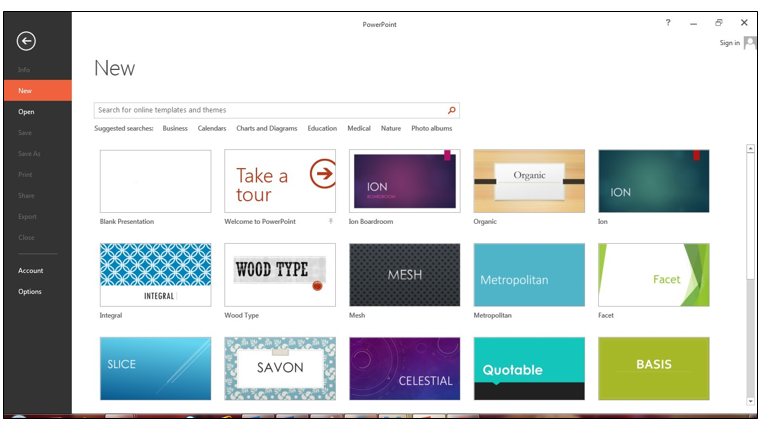This screenshot has height=427, width=772.
Task: Open Options from the sidebar
Action: pos(30,292)
